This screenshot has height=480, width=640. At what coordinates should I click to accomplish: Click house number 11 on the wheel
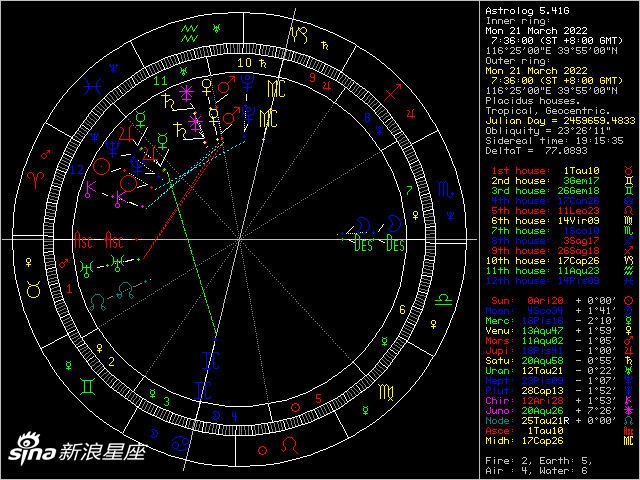(x=160, y=81)
